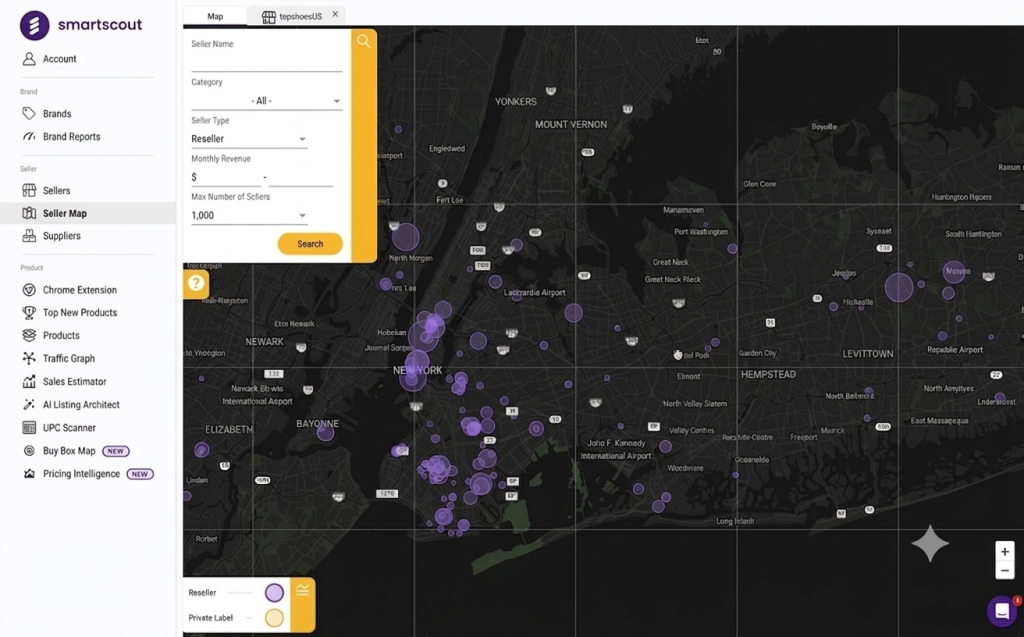The image size is (1024, 637).
Task: Open the Seller Type dropdown
Action: tap(249, 139)
